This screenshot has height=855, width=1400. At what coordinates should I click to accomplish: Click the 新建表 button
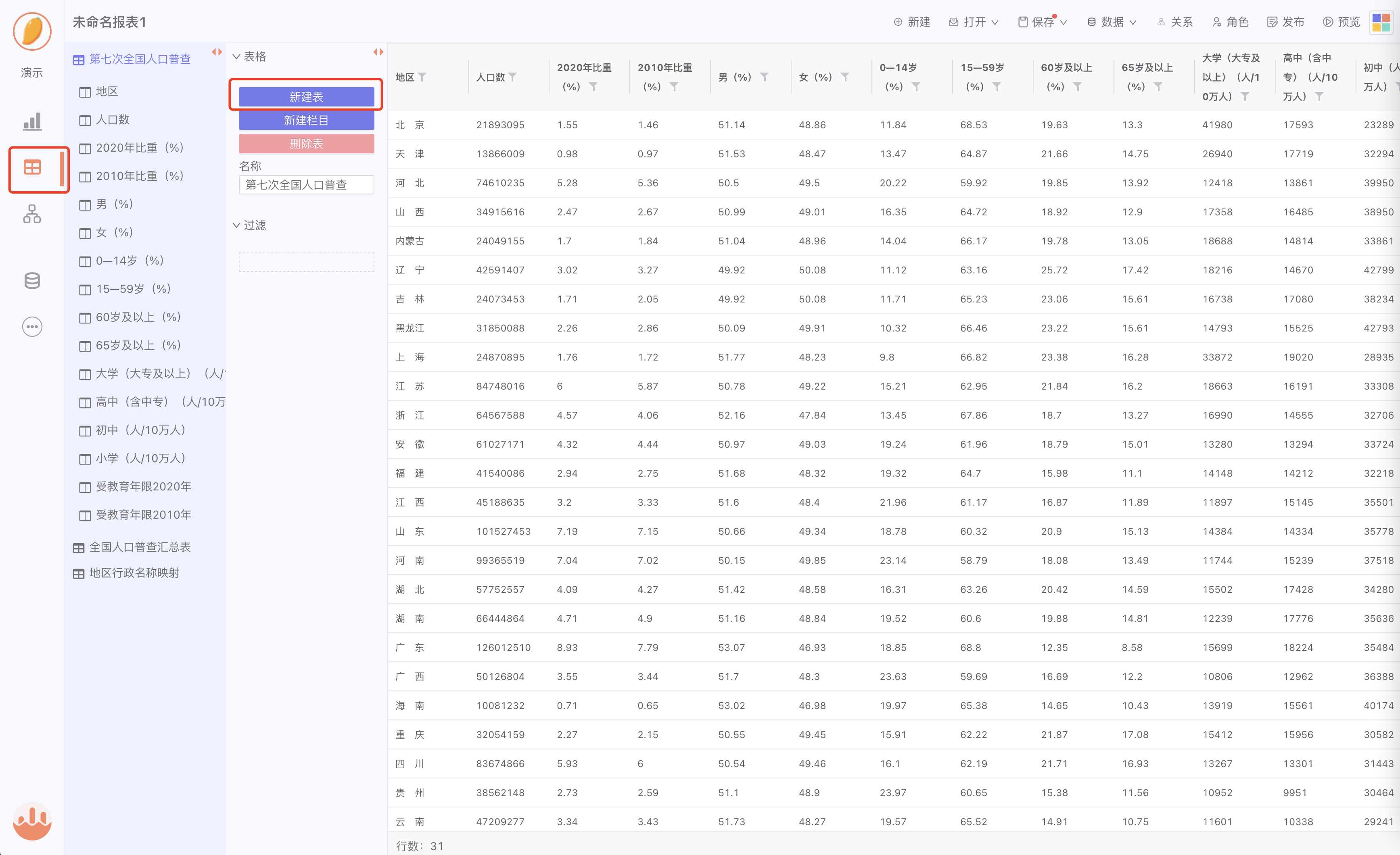(x=306, y=96)
